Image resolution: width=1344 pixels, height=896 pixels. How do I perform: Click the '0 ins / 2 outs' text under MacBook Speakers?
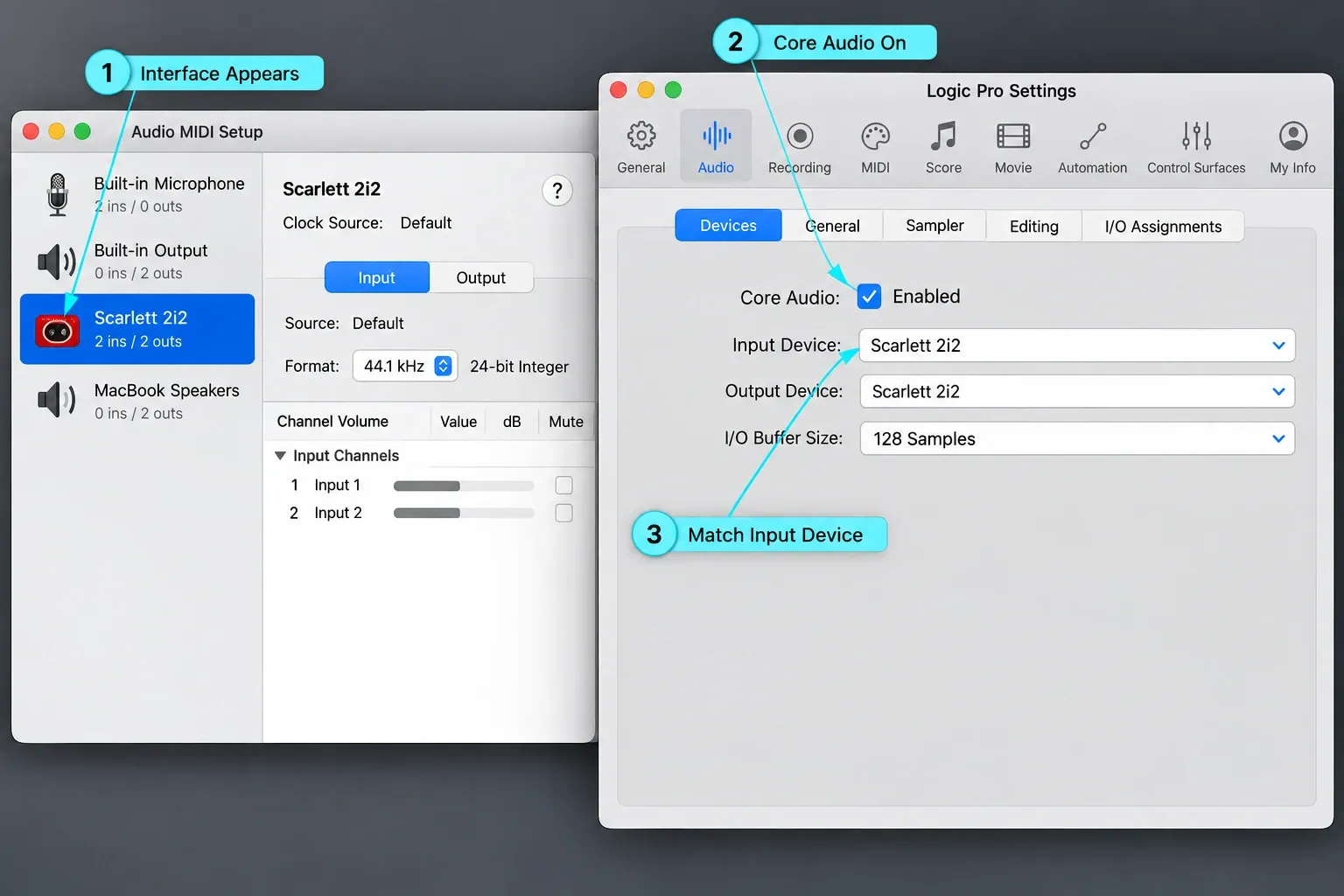pos(138,413)
